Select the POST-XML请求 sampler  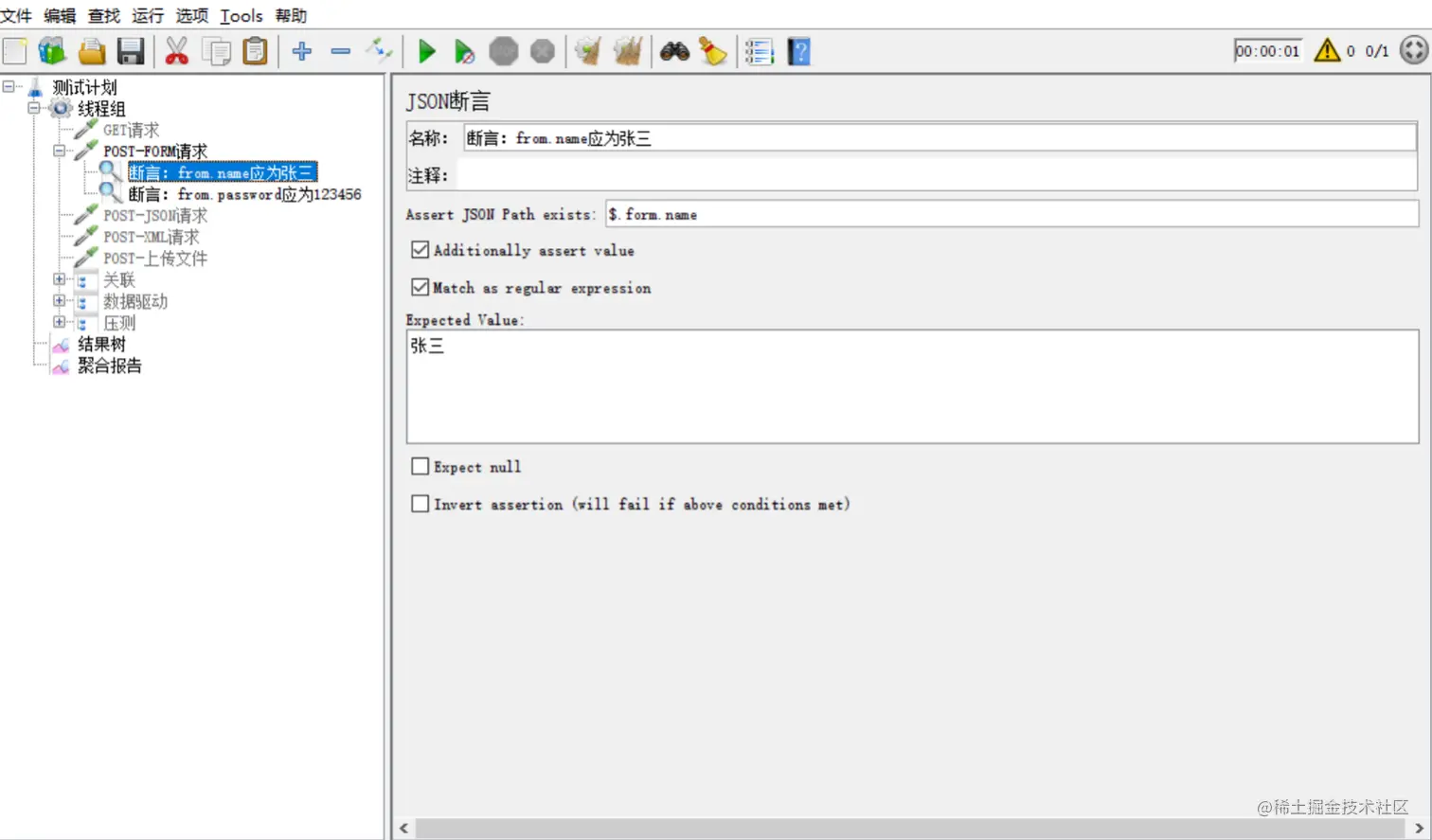coord(152,237)
